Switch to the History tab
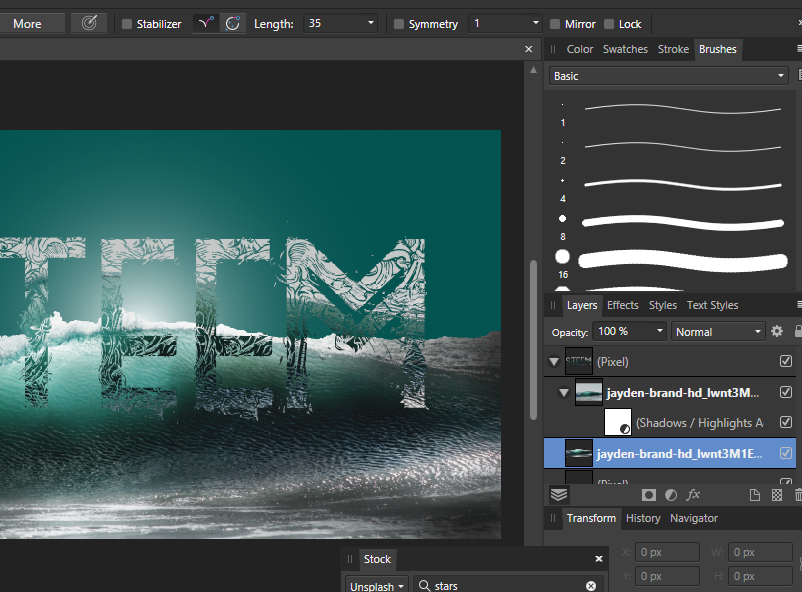Image resolution: width=802 pixels, height=592 pixels. pos(643,518)
